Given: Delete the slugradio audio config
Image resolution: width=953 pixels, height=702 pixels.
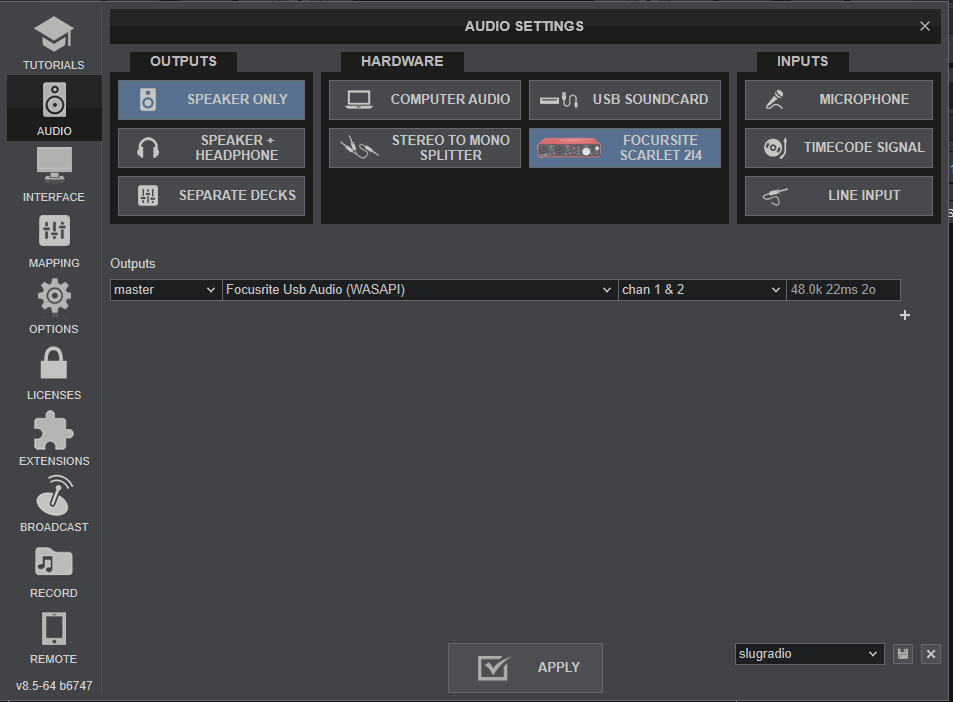Looking at the screenshot, I should pyautogui.click(x=931, y=654).
